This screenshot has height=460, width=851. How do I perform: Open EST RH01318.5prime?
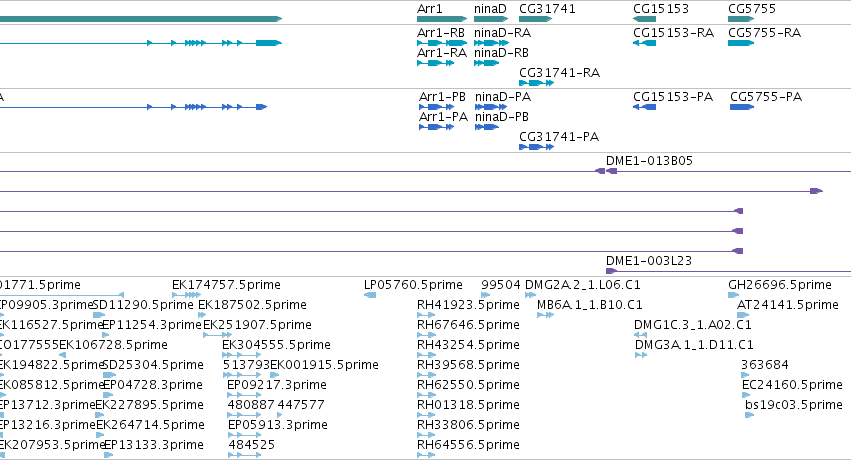click(468, 405)
